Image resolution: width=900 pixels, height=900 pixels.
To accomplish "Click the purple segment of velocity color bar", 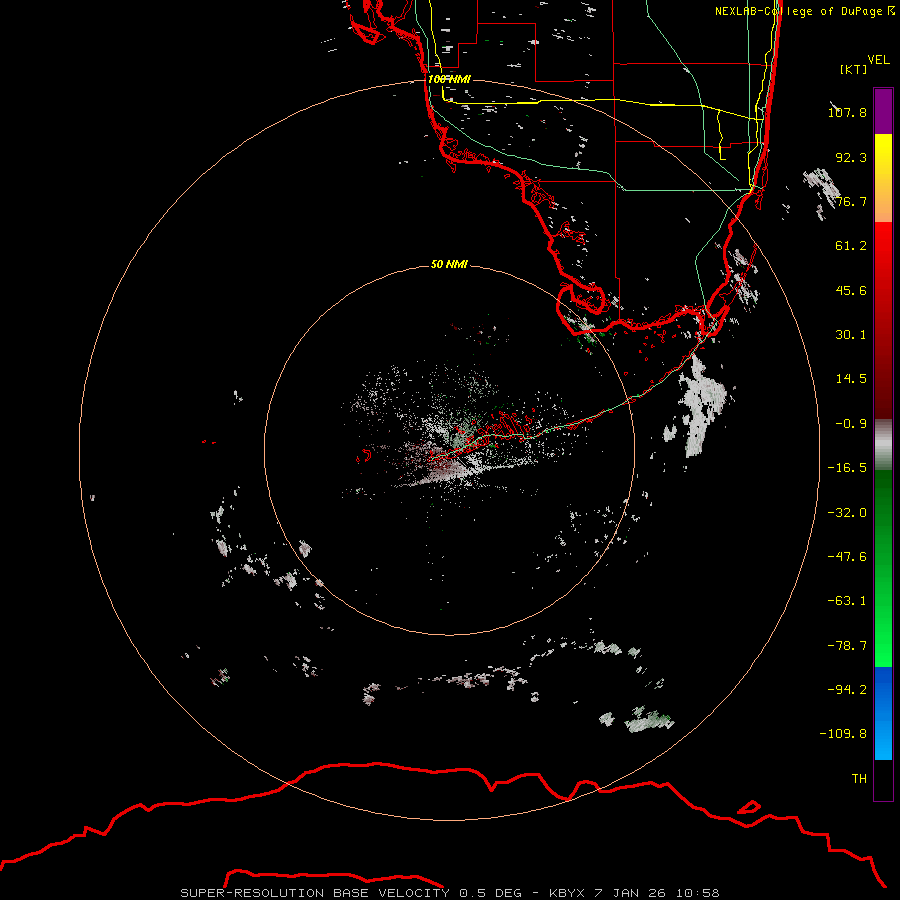I will (x=883, y=111).
